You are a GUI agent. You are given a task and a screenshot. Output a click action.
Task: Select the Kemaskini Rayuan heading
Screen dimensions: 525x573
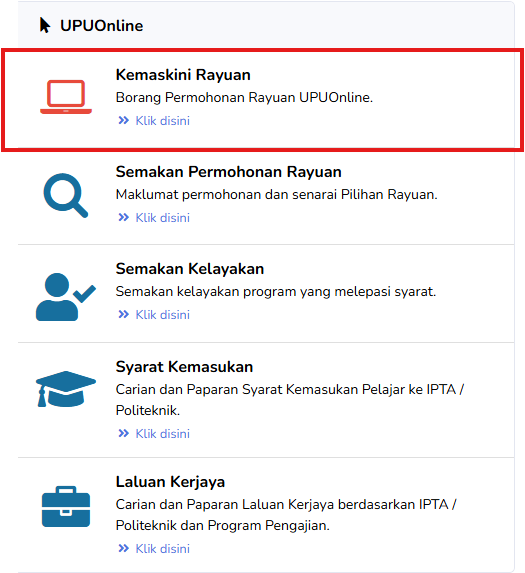coord(183,75)
